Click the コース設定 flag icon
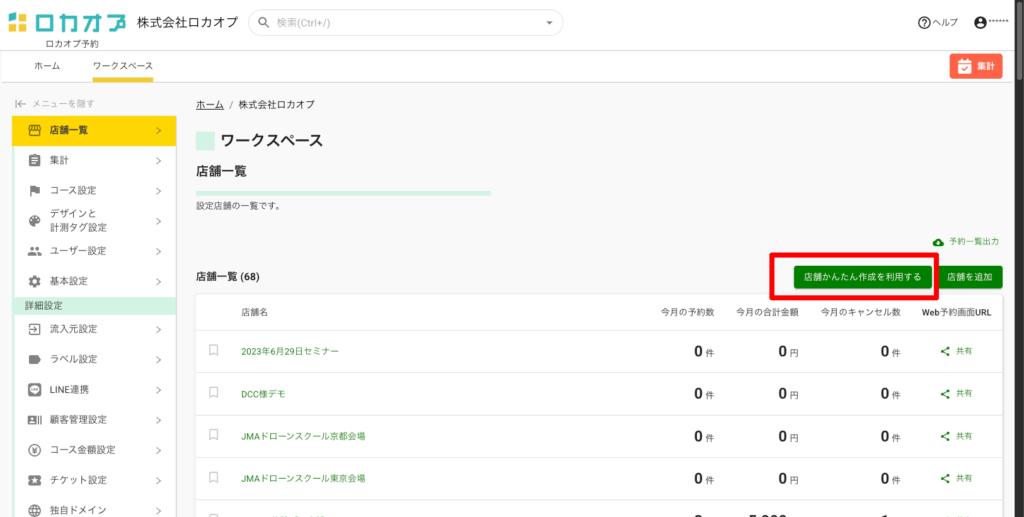 [x=35, y=191]
